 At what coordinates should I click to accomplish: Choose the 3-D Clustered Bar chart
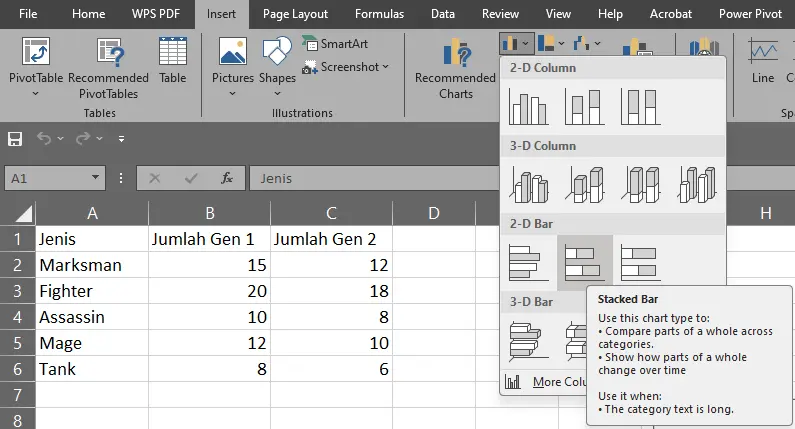coord(528,341)
